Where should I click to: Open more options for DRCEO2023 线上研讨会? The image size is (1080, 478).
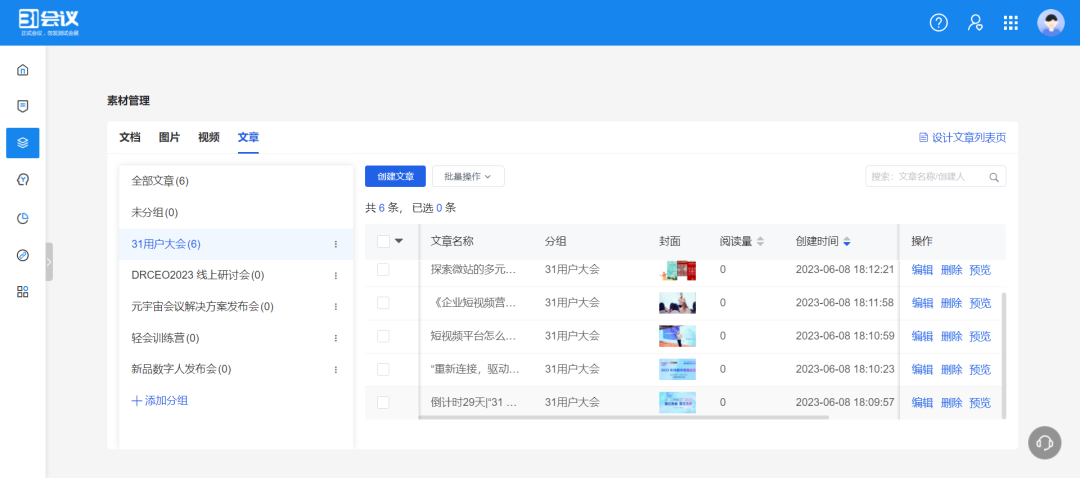pyautogui.click(x=336, y=276)
